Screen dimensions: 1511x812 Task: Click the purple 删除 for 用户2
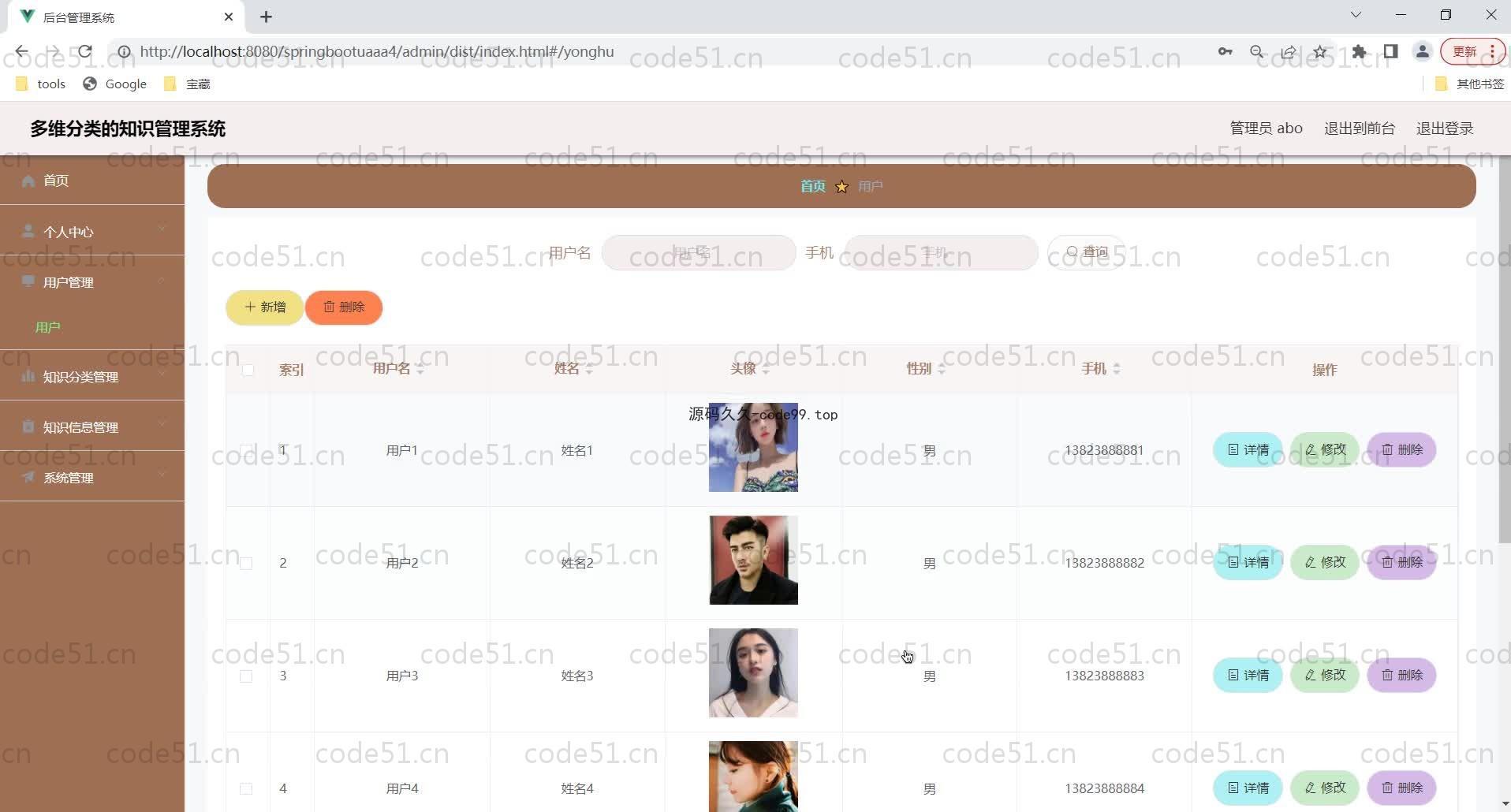[1401, 563]
